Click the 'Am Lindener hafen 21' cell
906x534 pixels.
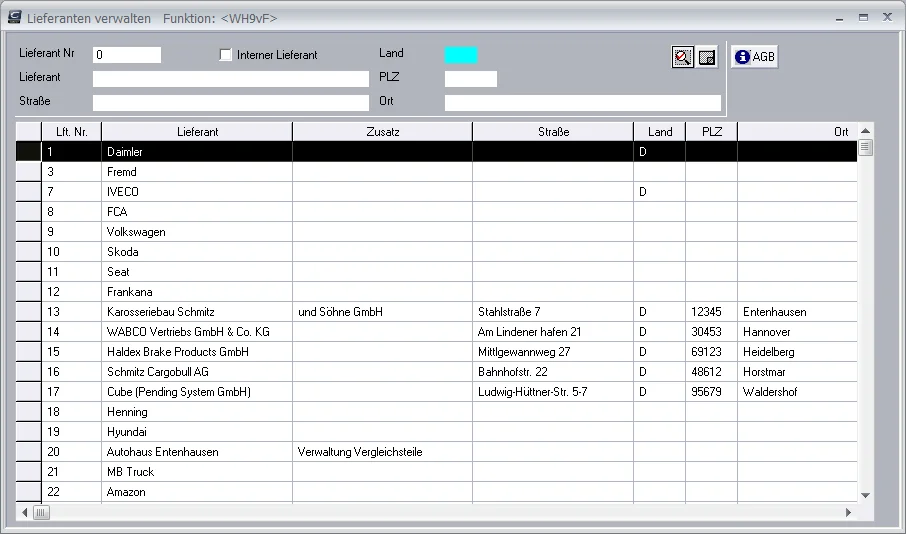point(553,332)
